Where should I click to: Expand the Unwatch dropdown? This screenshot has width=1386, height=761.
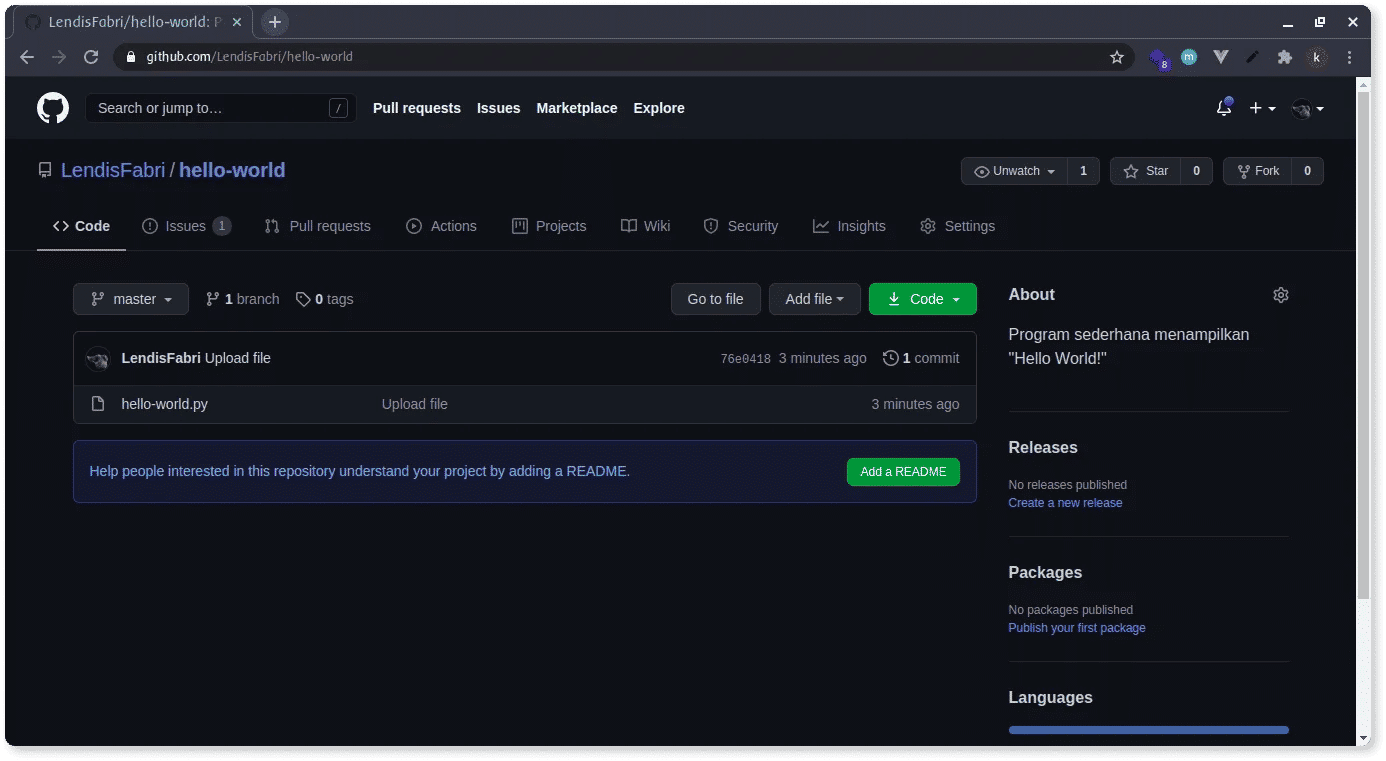[x=1015, y=171]
